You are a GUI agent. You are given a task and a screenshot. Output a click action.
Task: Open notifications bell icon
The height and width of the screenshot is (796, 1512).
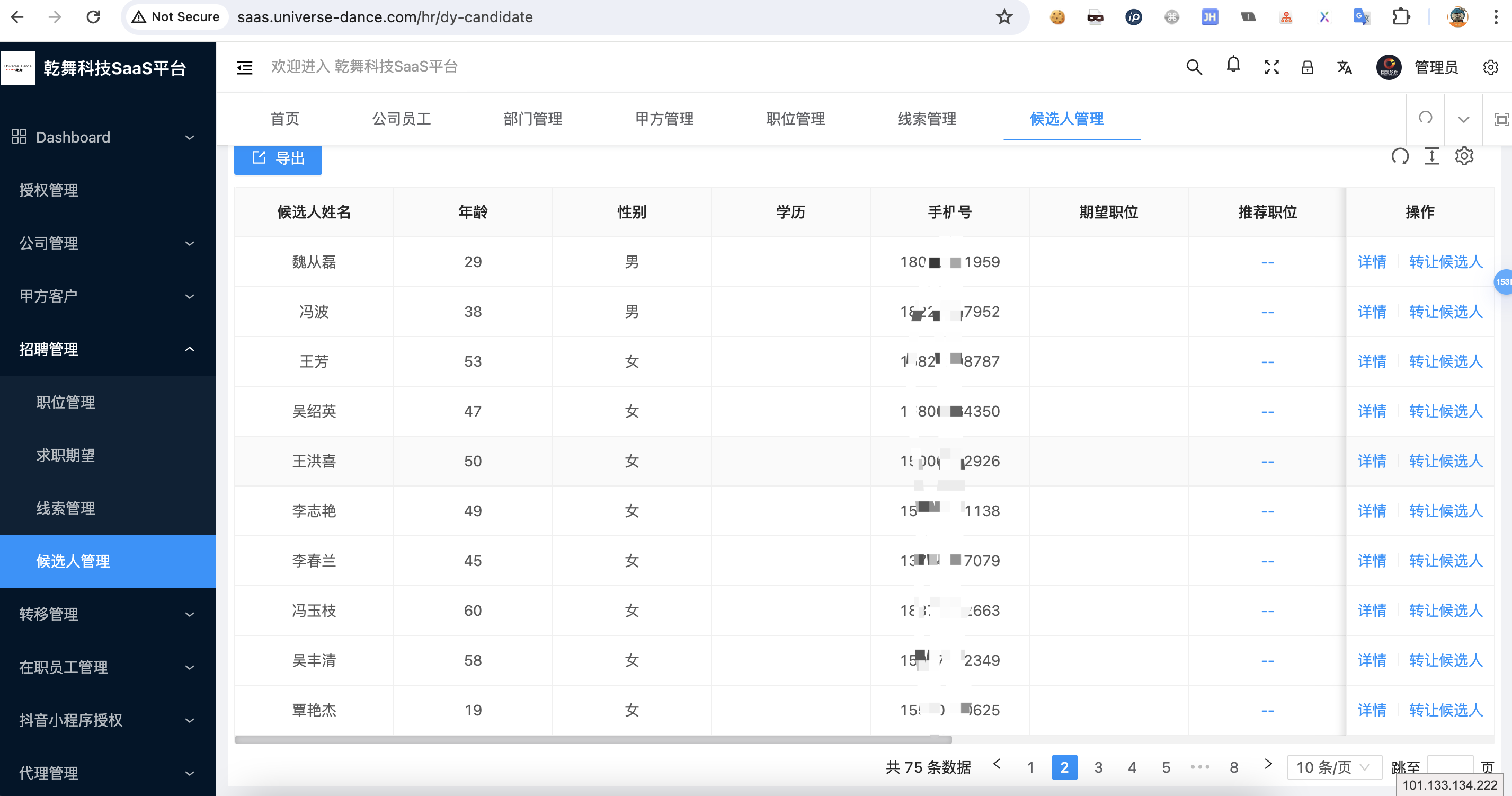point(1233,66)
